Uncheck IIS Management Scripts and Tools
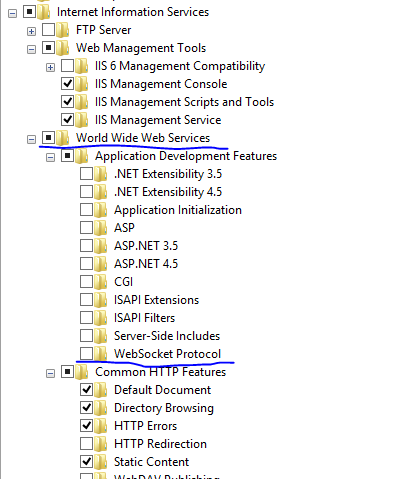 67,102
